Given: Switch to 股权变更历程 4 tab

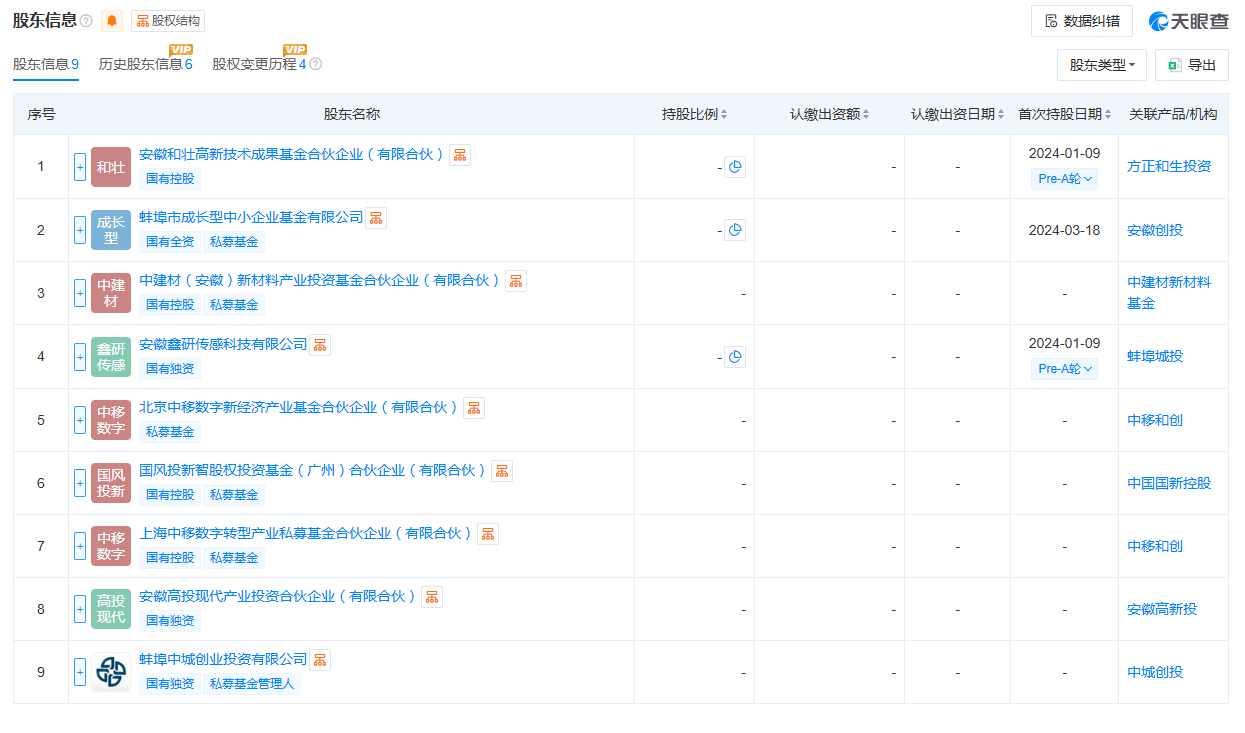Looking at the screenshot, I should click(x=259, y=64).
